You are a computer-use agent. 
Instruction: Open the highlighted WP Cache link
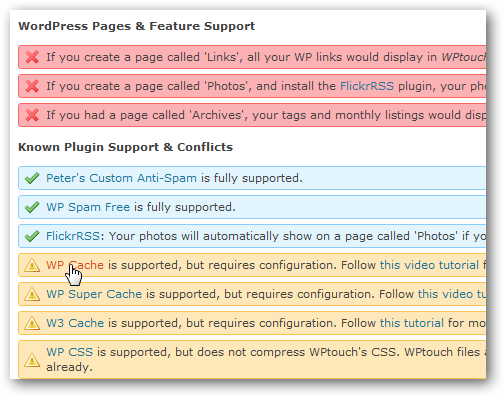click(75, 265)
